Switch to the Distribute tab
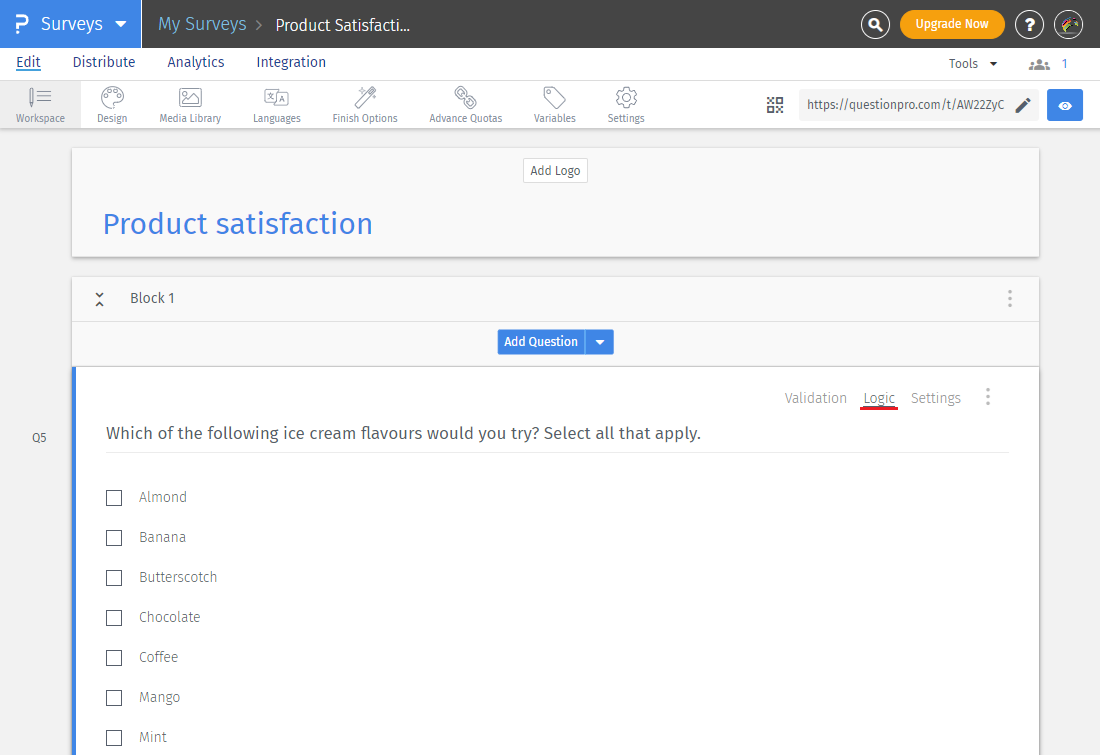 104,62
